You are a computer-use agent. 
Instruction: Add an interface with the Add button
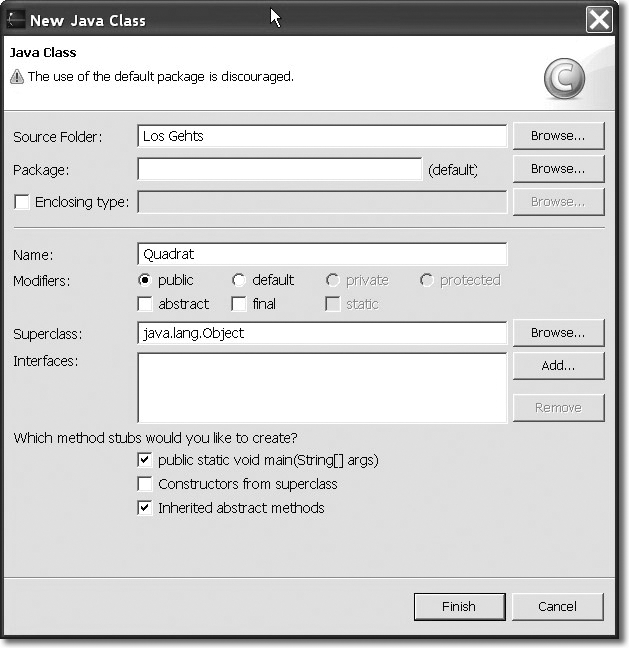pos(558,366)
